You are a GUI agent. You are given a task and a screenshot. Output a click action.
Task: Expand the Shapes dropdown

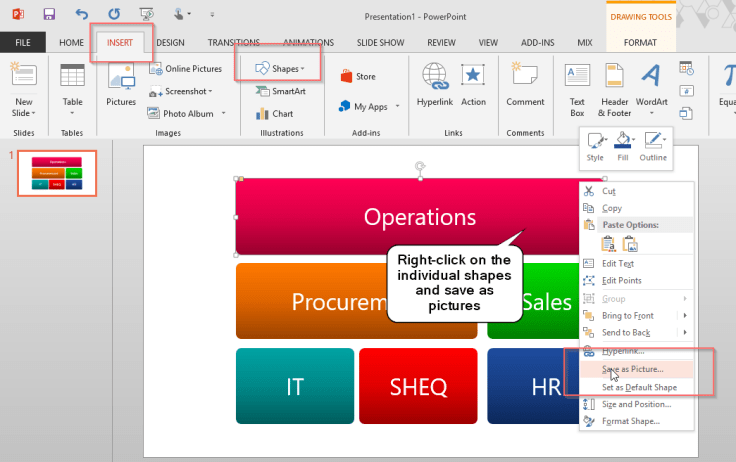click(x=279, y=68)
